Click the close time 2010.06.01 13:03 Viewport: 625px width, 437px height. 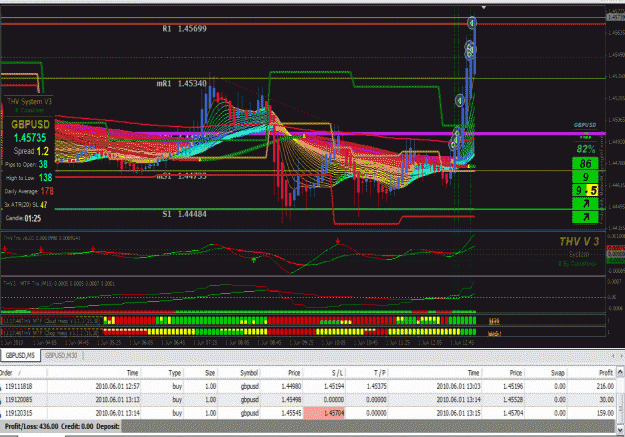(458, 386)
